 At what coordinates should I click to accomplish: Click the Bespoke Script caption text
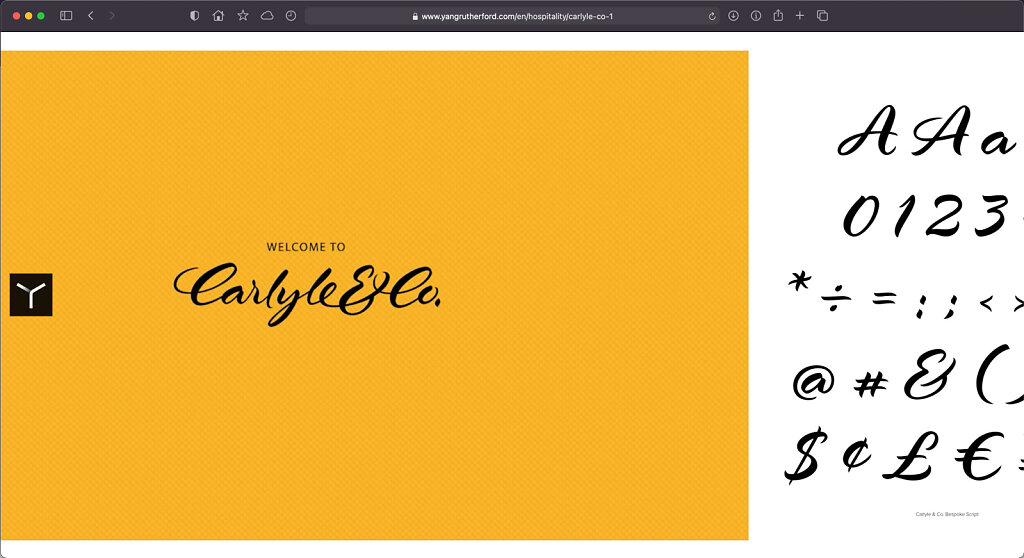tap(947, 514)
